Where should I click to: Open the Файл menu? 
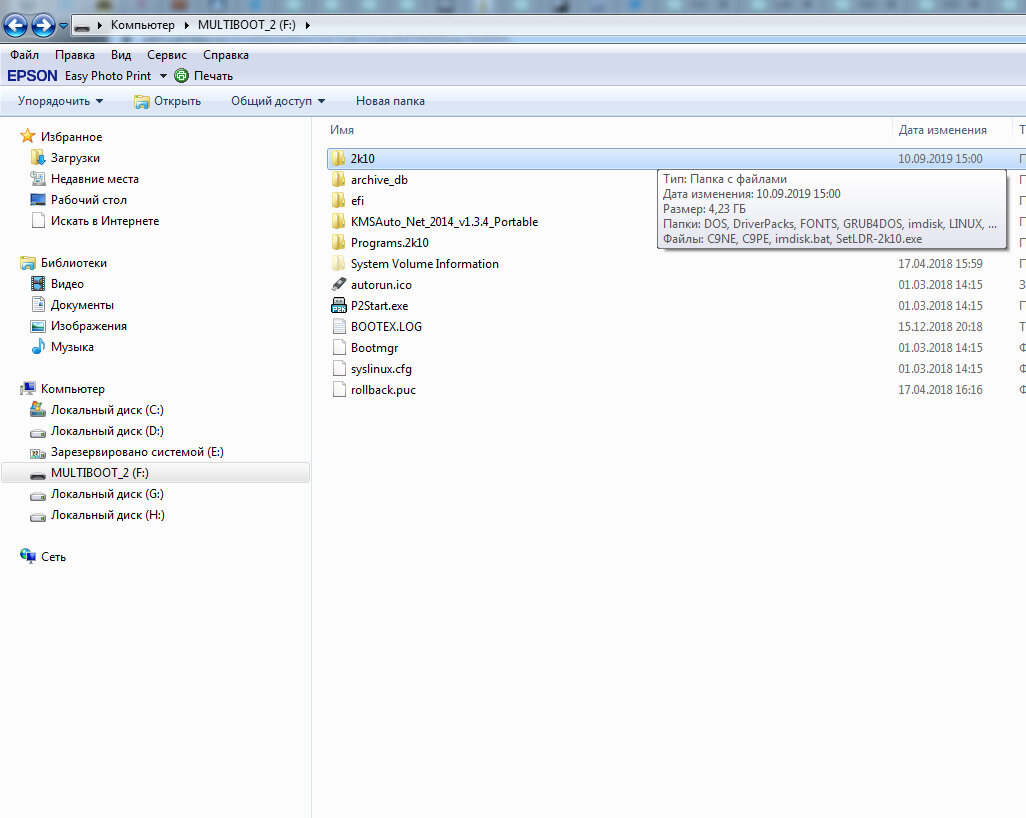[x=24, y=55]
